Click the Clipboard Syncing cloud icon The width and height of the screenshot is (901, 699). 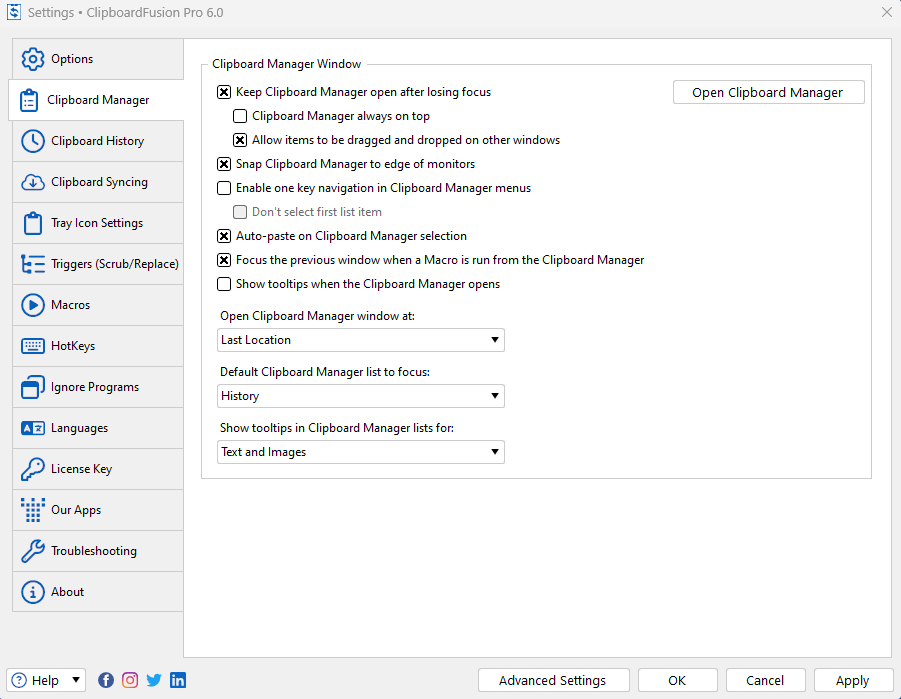click(x=33, y=182)
